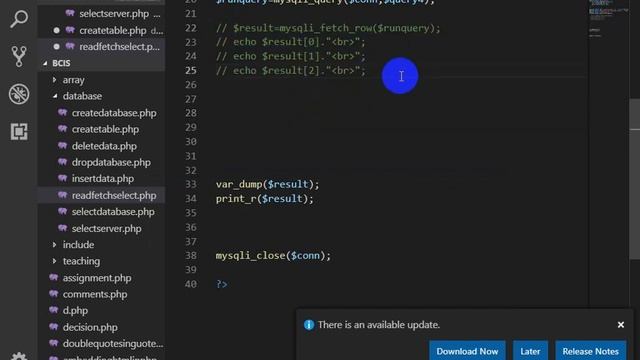Click line number 25 in gutter
The width and height of the screenshot is (640, 360).
191,70
